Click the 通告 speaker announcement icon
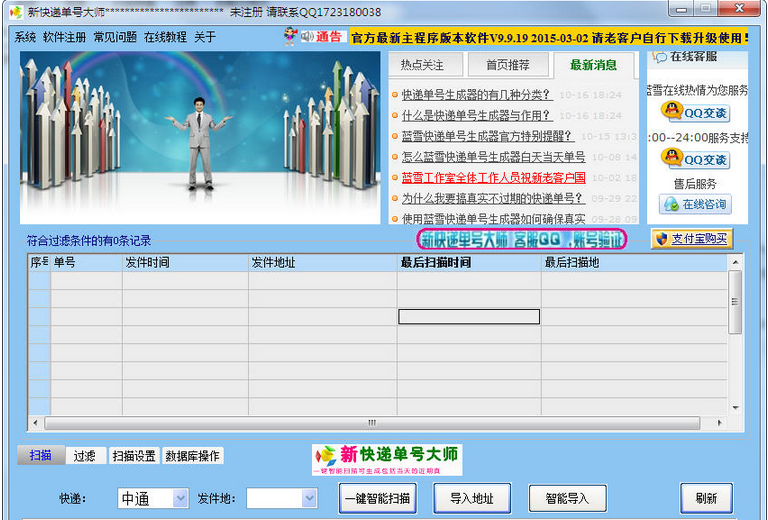Viewport: 768px width, 520px height. 317,37
